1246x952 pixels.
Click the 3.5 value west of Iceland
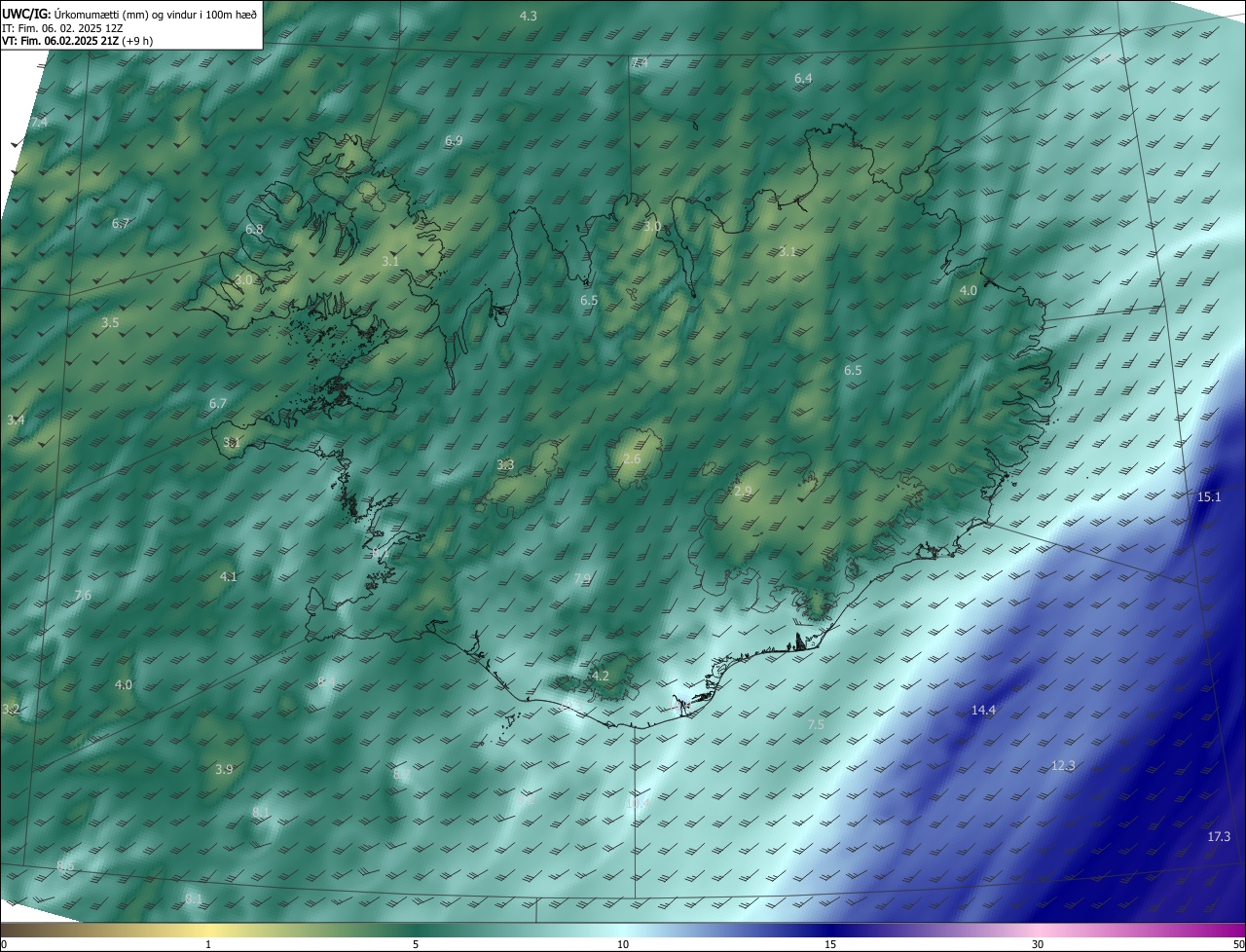coord(110,322)
